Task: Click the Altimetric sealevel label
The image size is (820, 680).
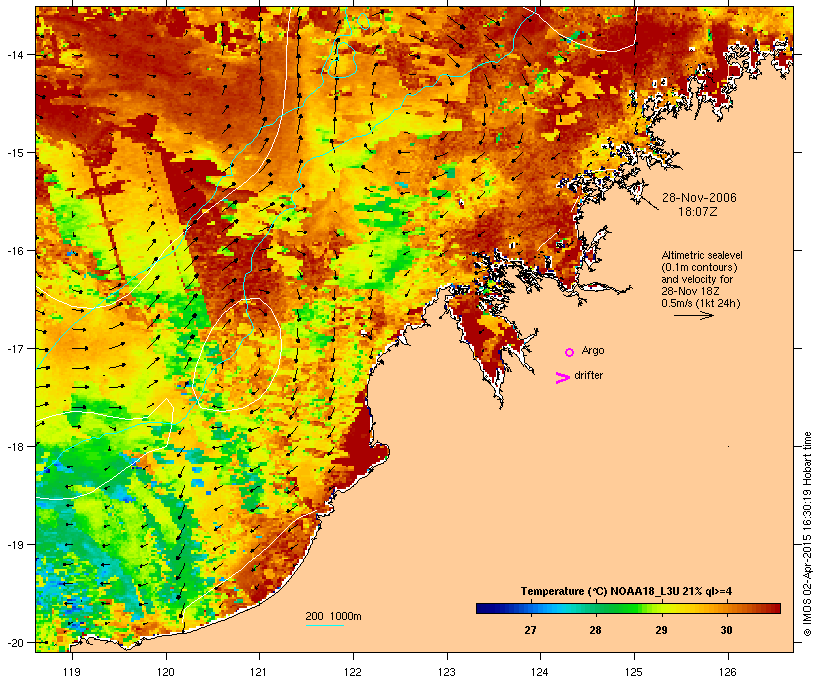Action: coord(702,255)
